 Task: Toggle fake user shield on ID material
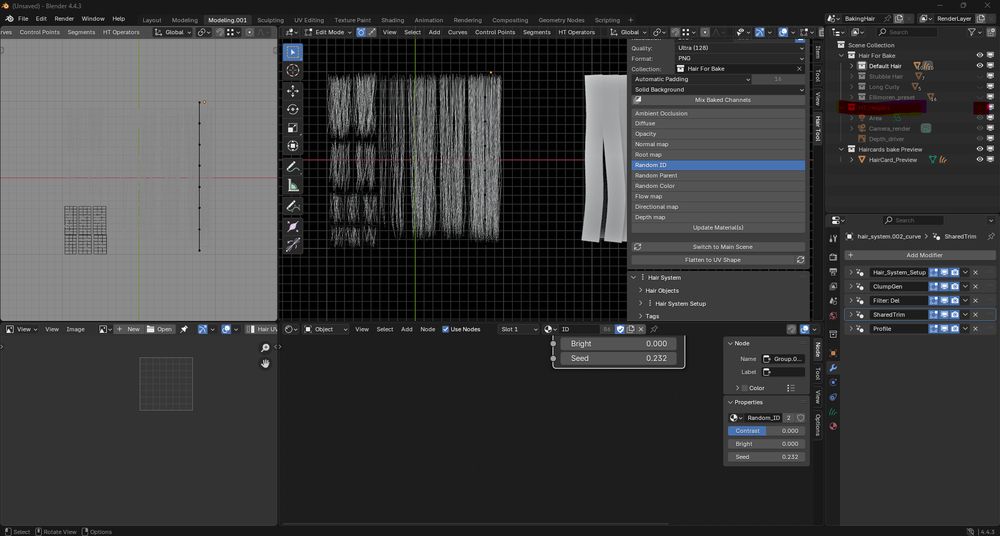click(x=620, y=329)
